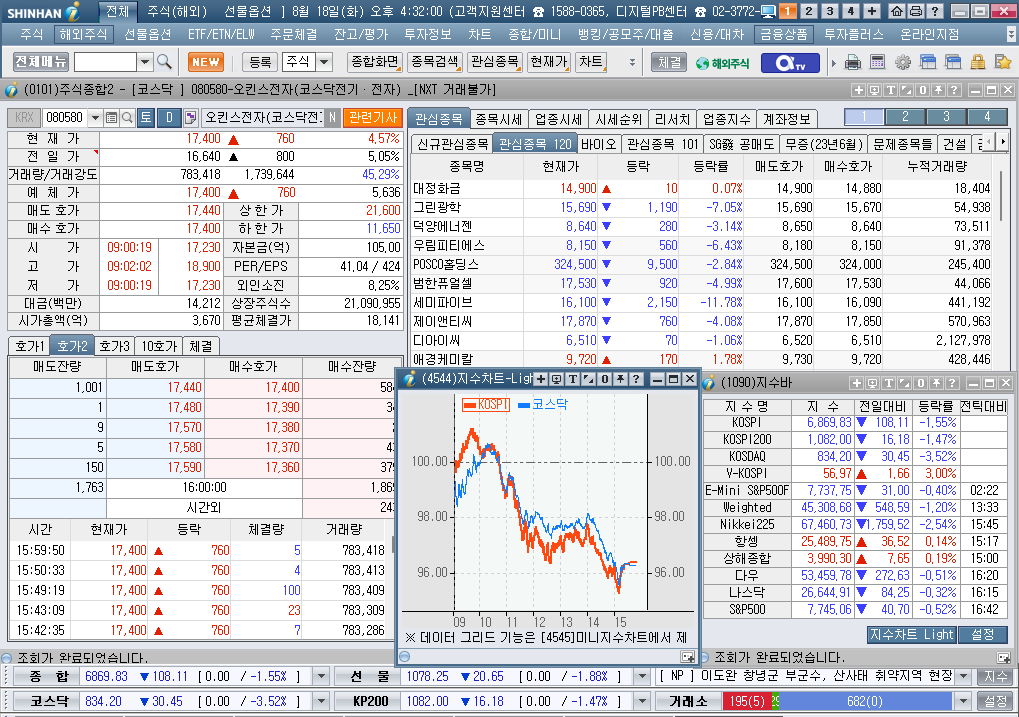Switch to the 시세순위 tab
This screenshot has height=717, width=1019.
pyautogui.click(x=618, y=120)
